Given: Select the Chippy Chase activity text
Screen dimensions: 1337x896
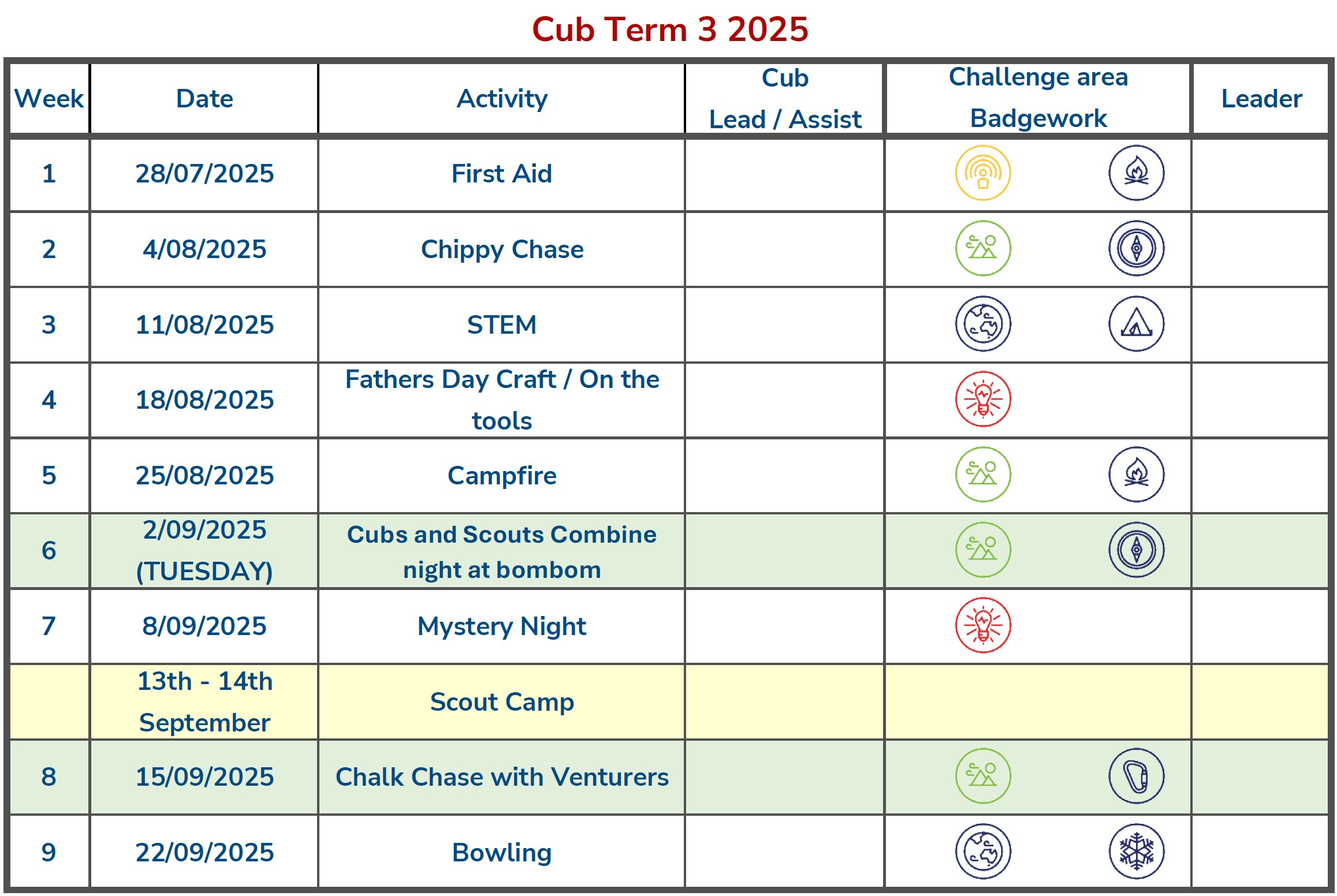Looking at the screenshot, I should click(x=501, y=249).
